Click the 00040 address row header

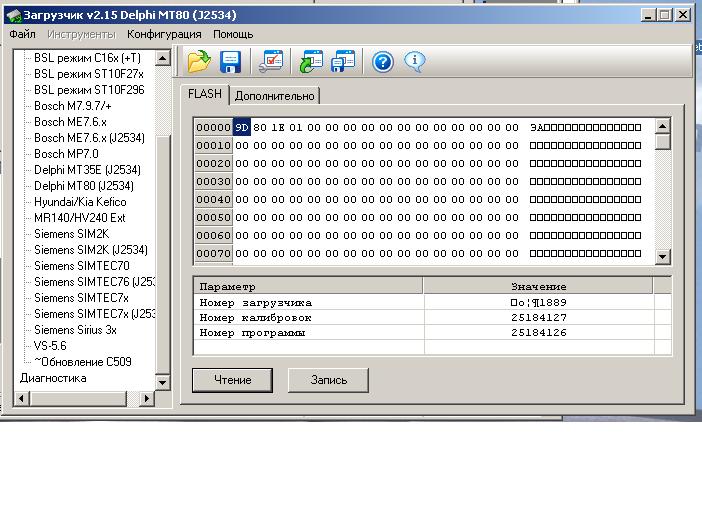(214, 199)
